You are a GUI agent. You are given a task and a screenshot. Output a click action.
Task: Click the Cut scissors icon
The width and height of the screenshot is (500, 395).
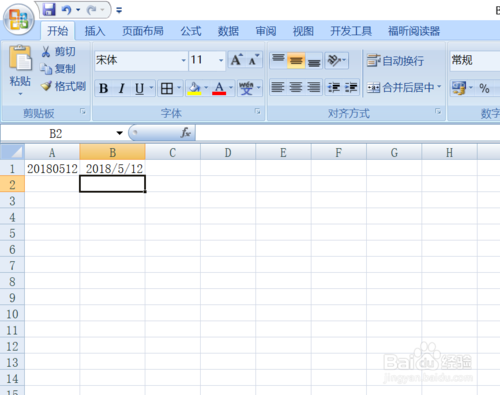(46, 51)
